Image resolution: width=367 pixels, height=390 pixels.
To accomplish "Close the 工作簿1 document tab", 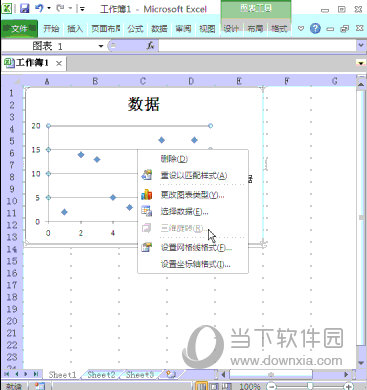I will coord(59,63).
